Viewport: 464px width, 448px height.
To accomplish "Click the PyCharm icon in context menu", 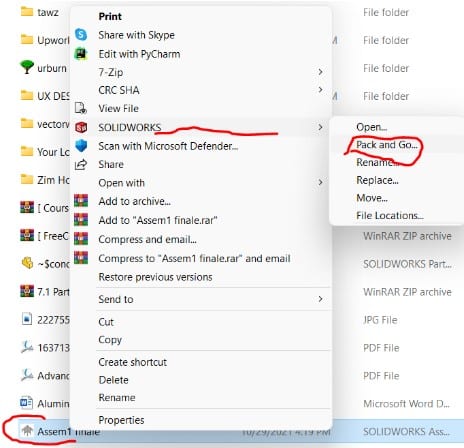I will 81,53.
